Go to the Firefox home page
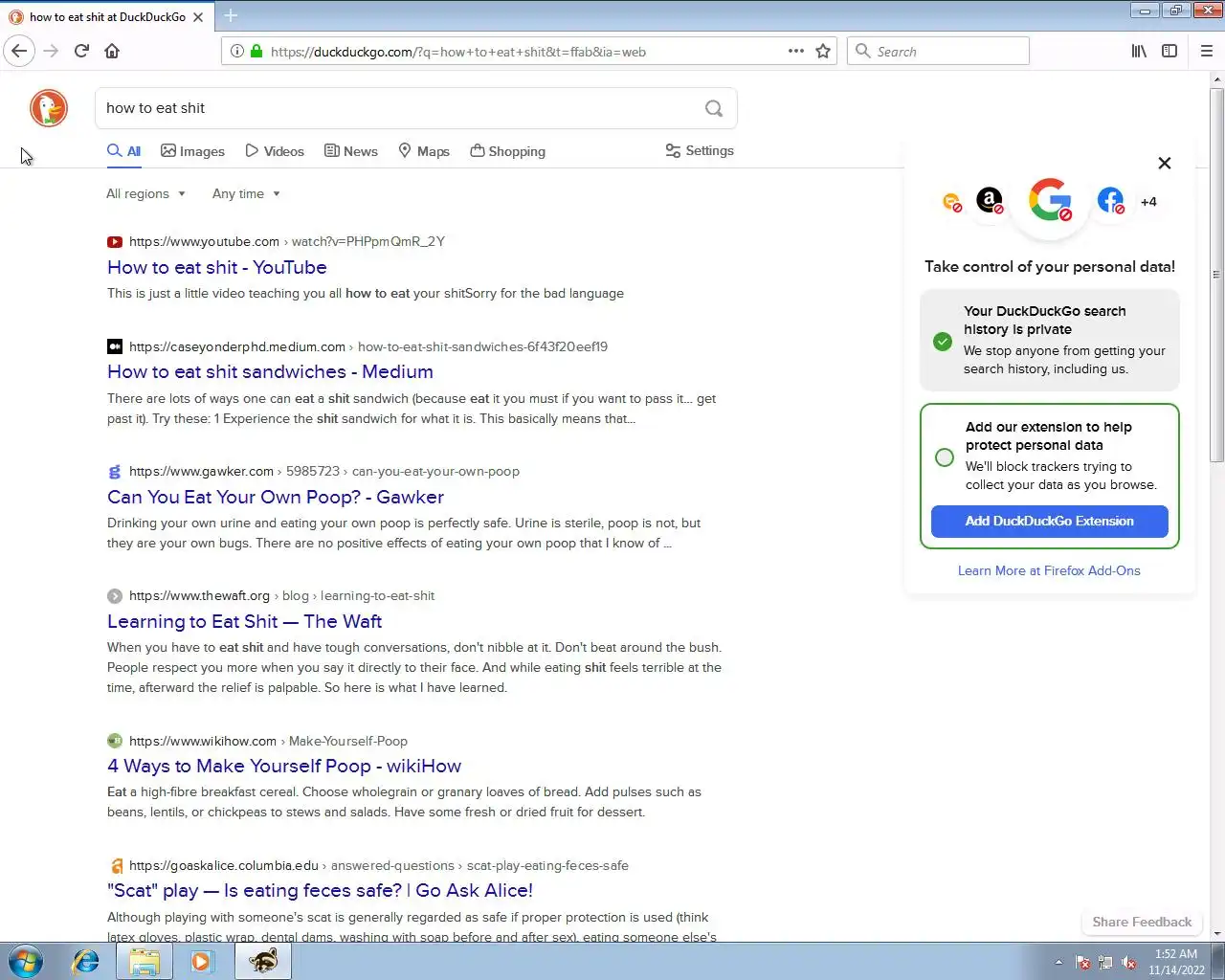1225x980 pixels. pos(112,51)
